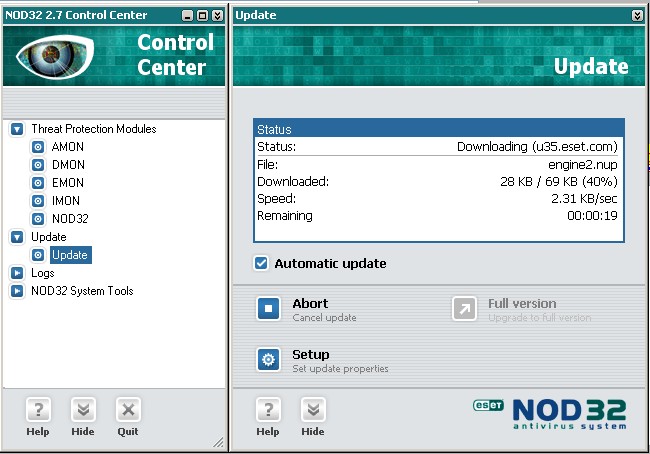The height and width of the screenshot is (454, 650).
Task: Click the Automatic update label text
Action: (330, 264)
